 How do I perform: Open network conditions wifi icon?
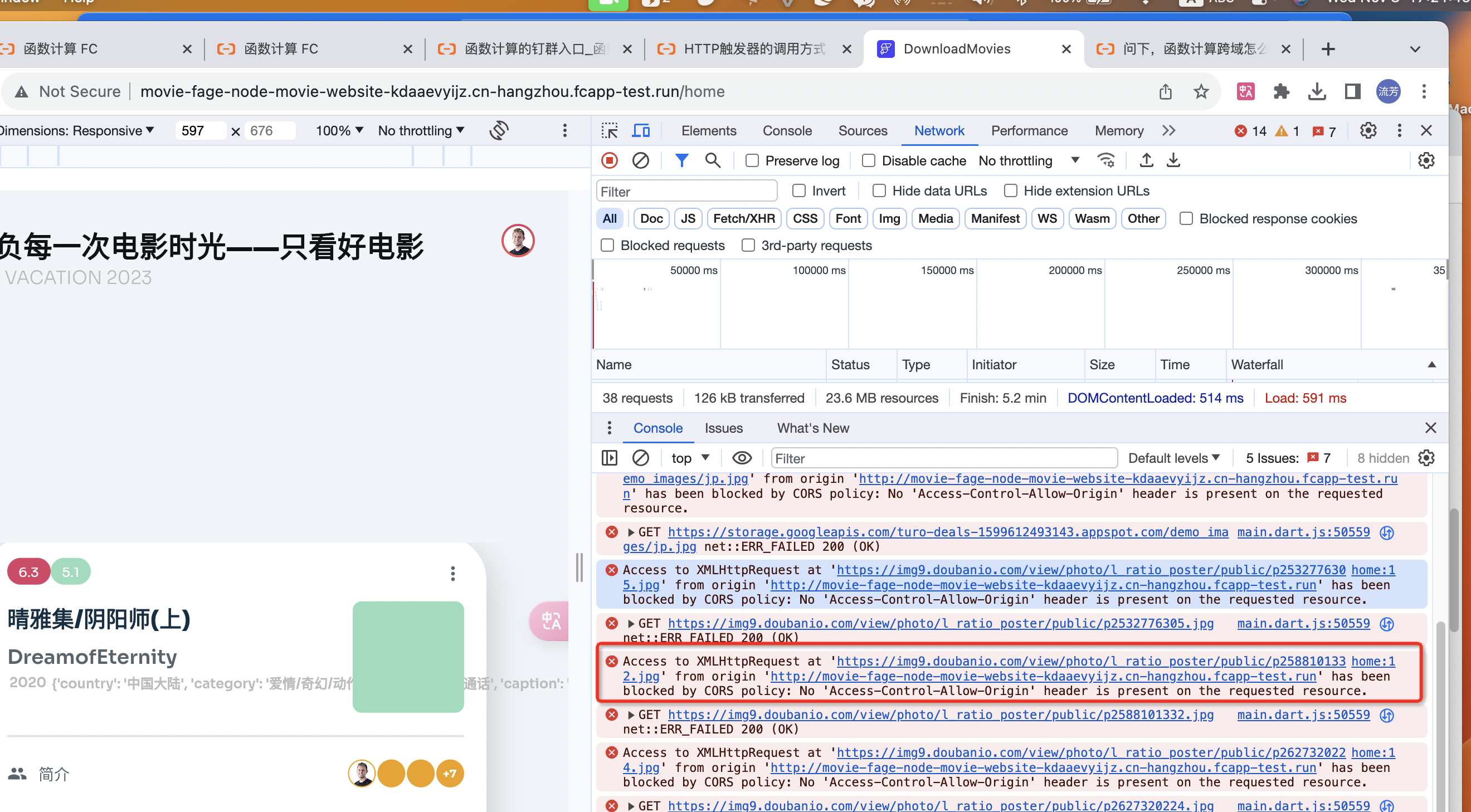[x=1106, y=160]
